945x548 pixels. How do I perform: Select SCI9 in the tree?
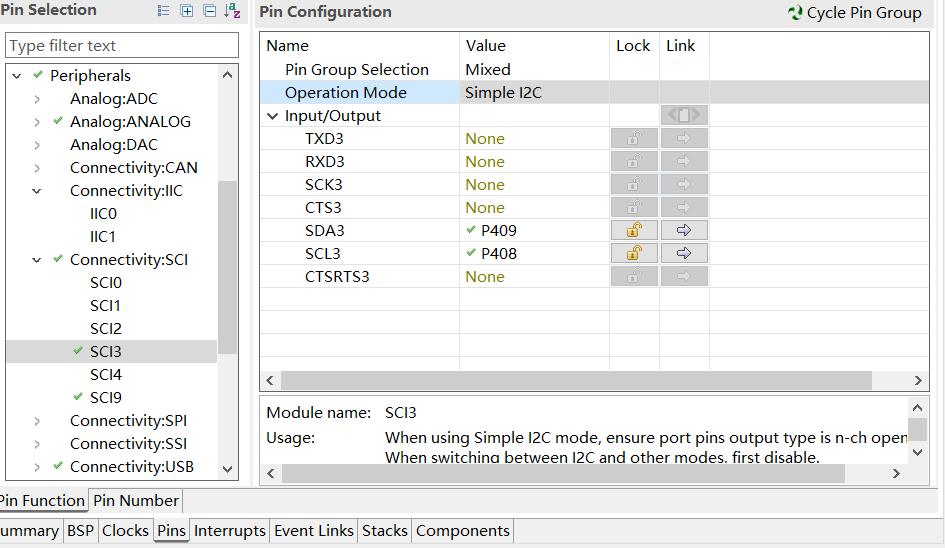click(105, 397)
